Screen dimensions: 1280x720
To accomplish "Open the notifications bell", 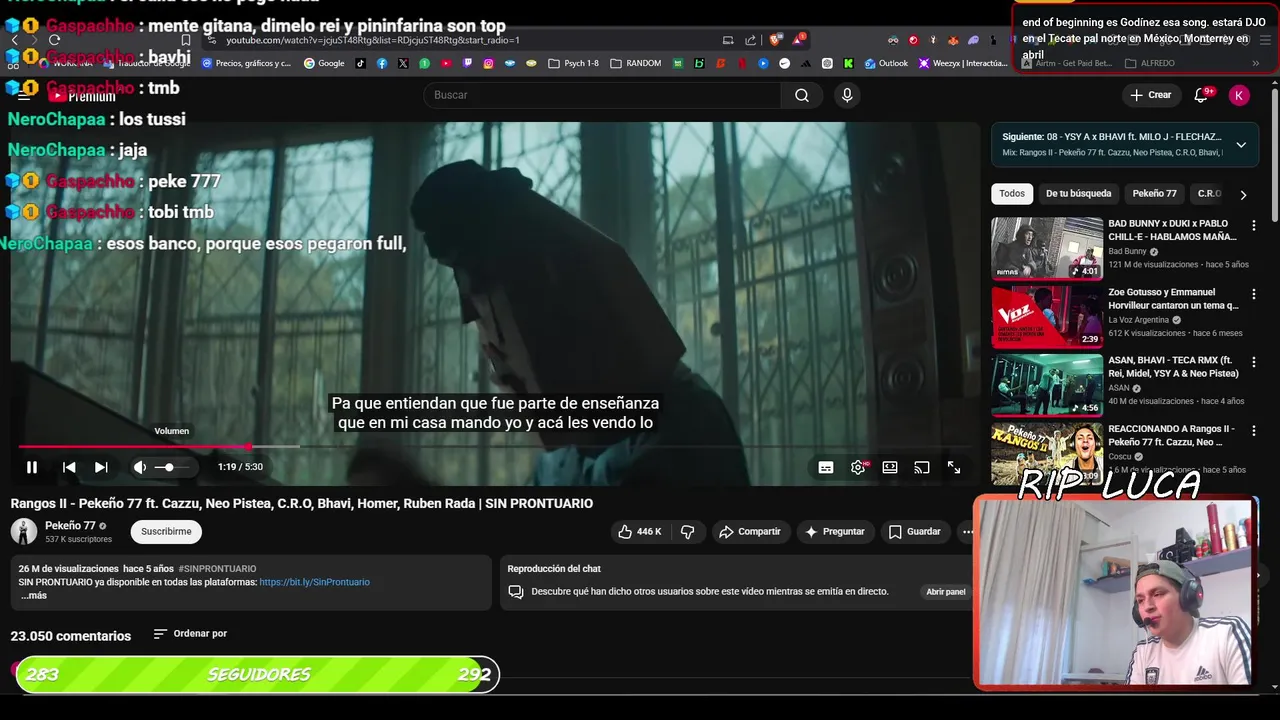I will pos(1202,95).
